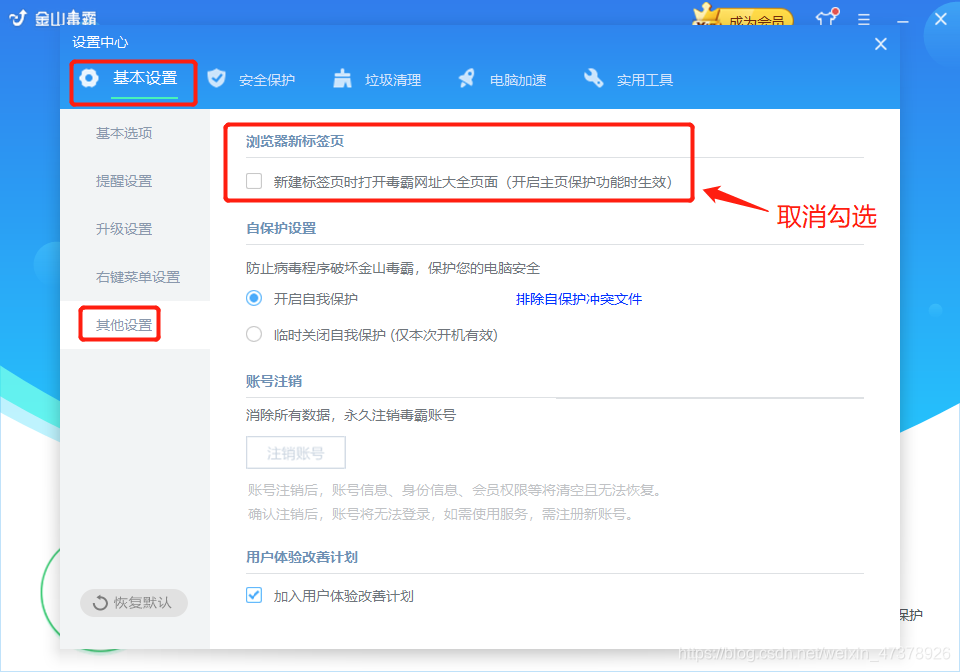This screenshot has height=672, width=960.
Task: Click the 成为会员 crown button
Action: pos(743,17)
